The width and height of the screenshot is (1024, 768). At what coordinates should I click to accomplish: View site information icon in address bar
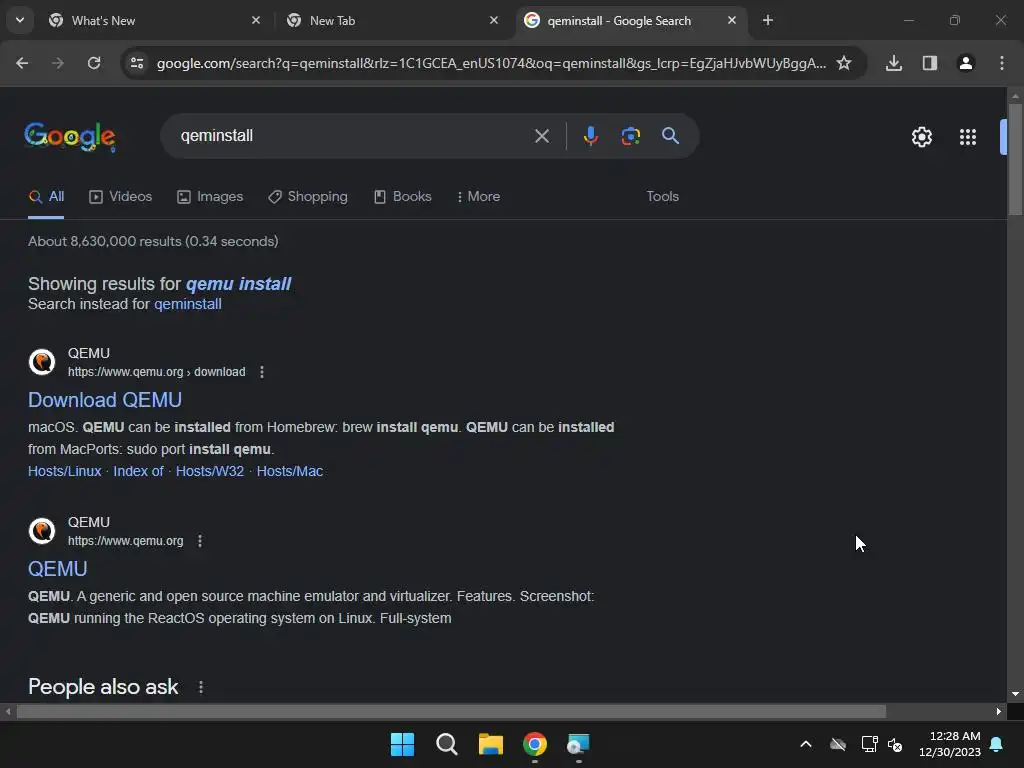coord(137,63)
